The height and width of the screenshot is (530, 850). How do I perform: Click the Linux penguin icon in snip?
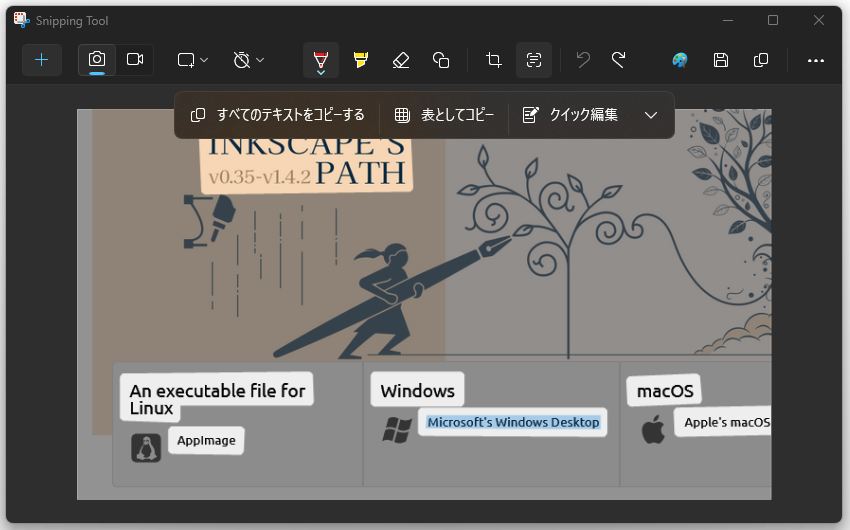(x=146, y=448)
